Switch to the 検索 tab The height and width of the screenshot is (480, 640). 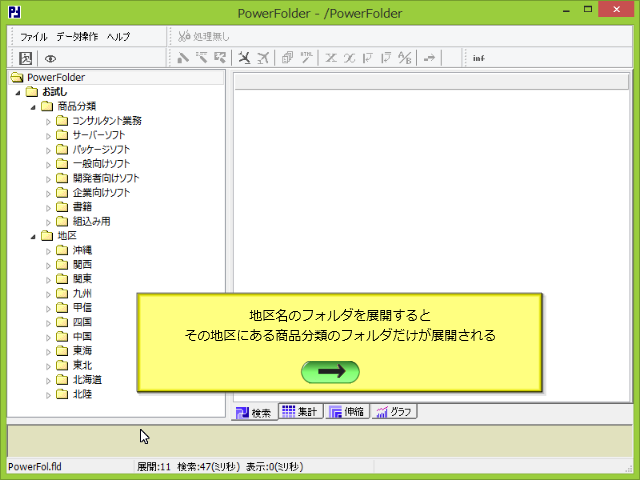[x=254, y=412]
